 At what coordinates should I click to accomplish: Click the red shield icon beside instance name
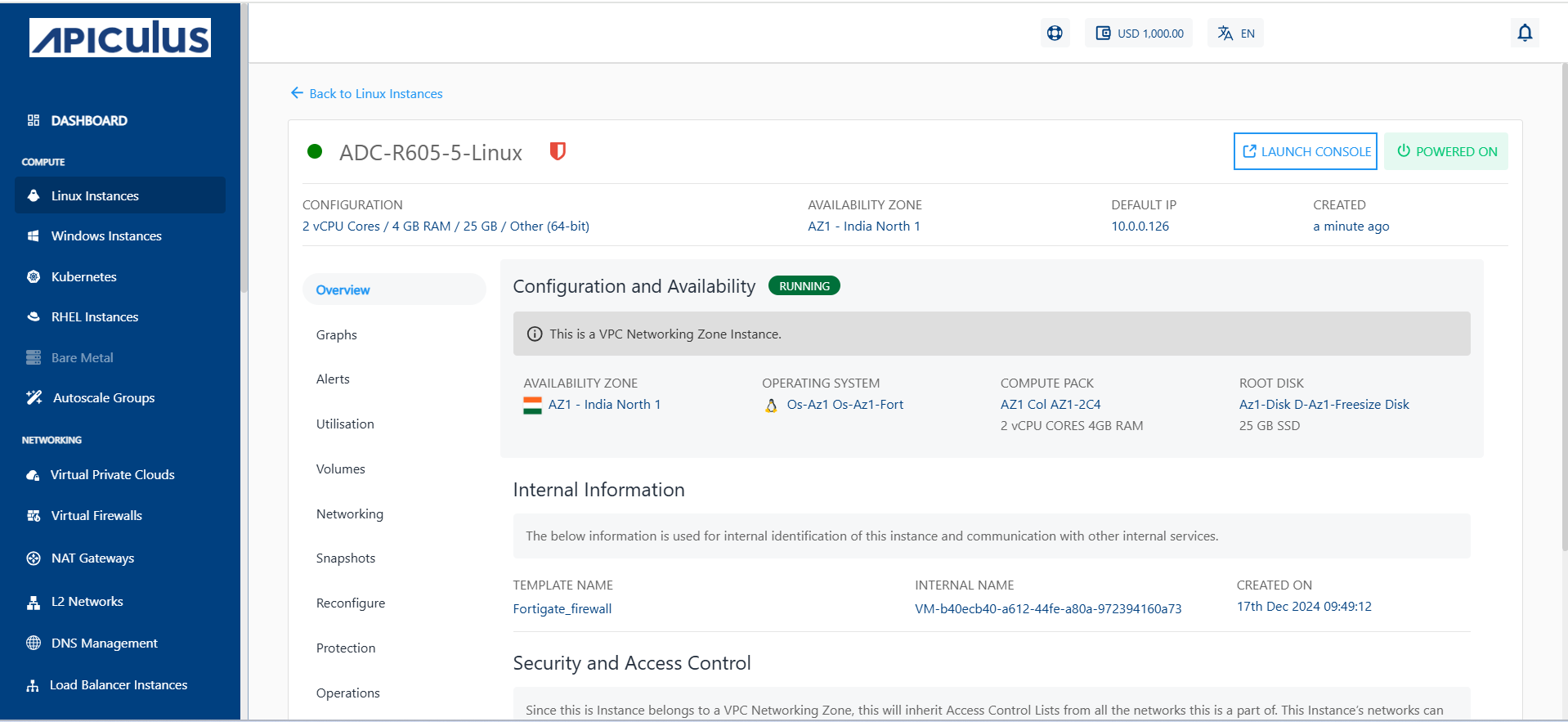[x=558, y=151]
